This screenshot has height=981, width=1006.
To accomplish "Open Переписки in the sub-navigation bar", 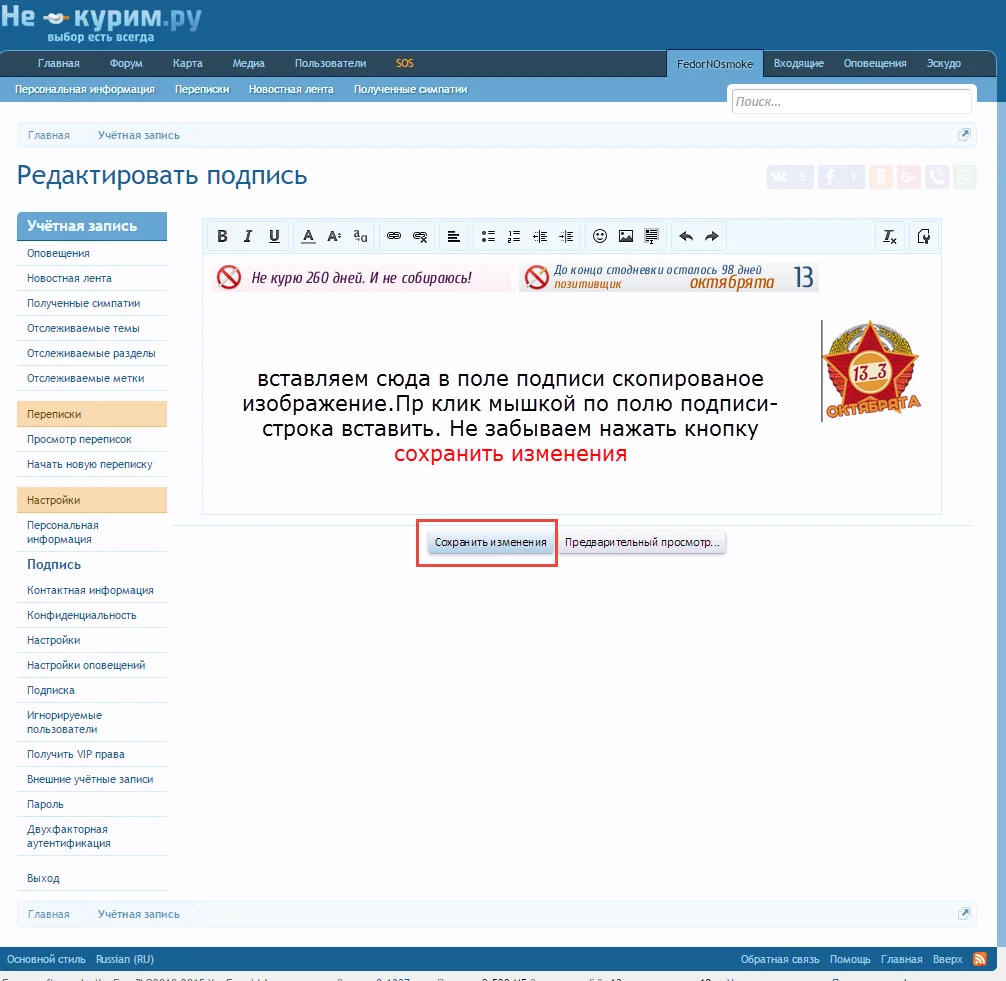I will 202,89.
